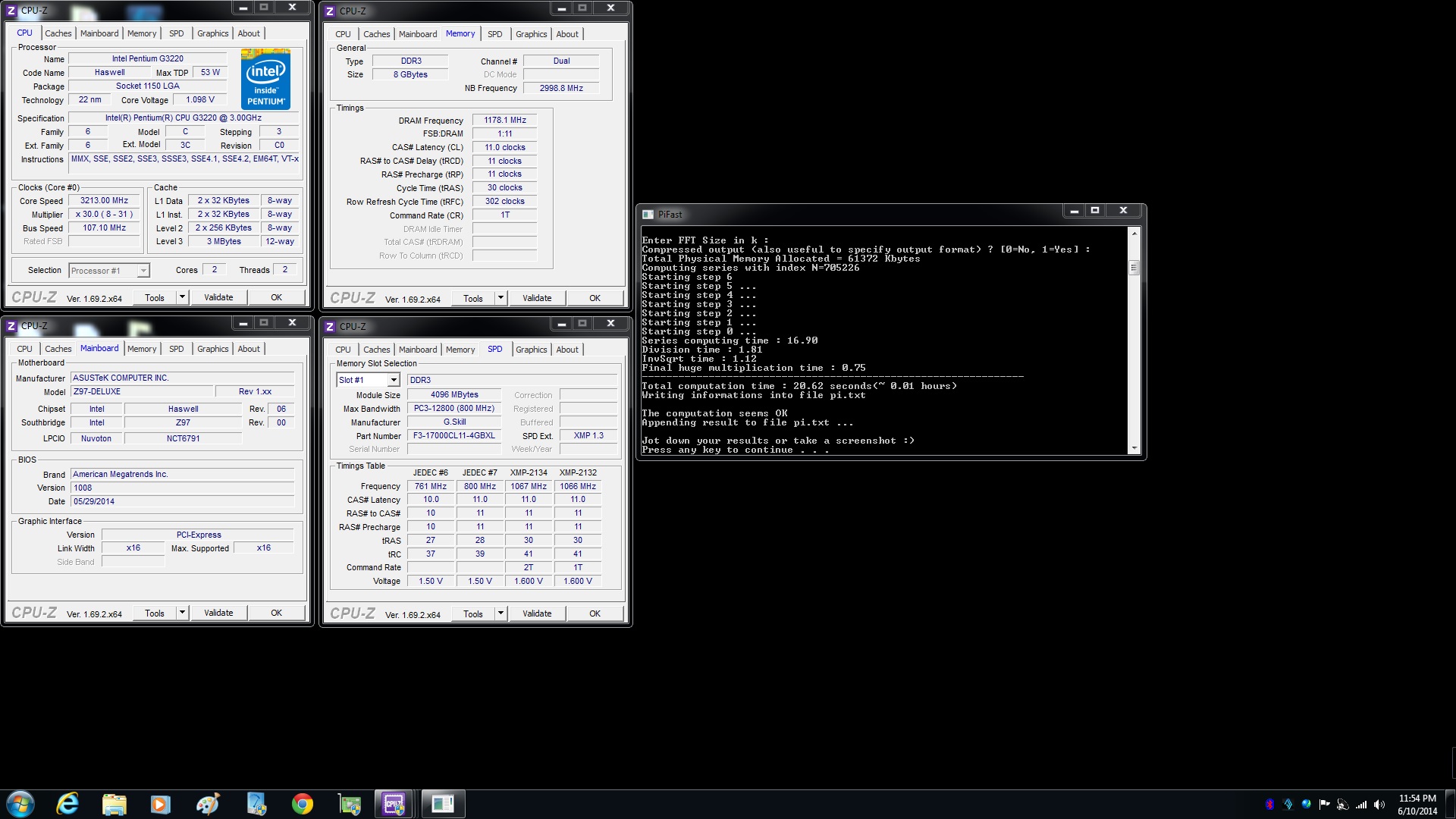Open the network signal tray icon
The width and height of the screenshot is (1456, 819).
1361,805
